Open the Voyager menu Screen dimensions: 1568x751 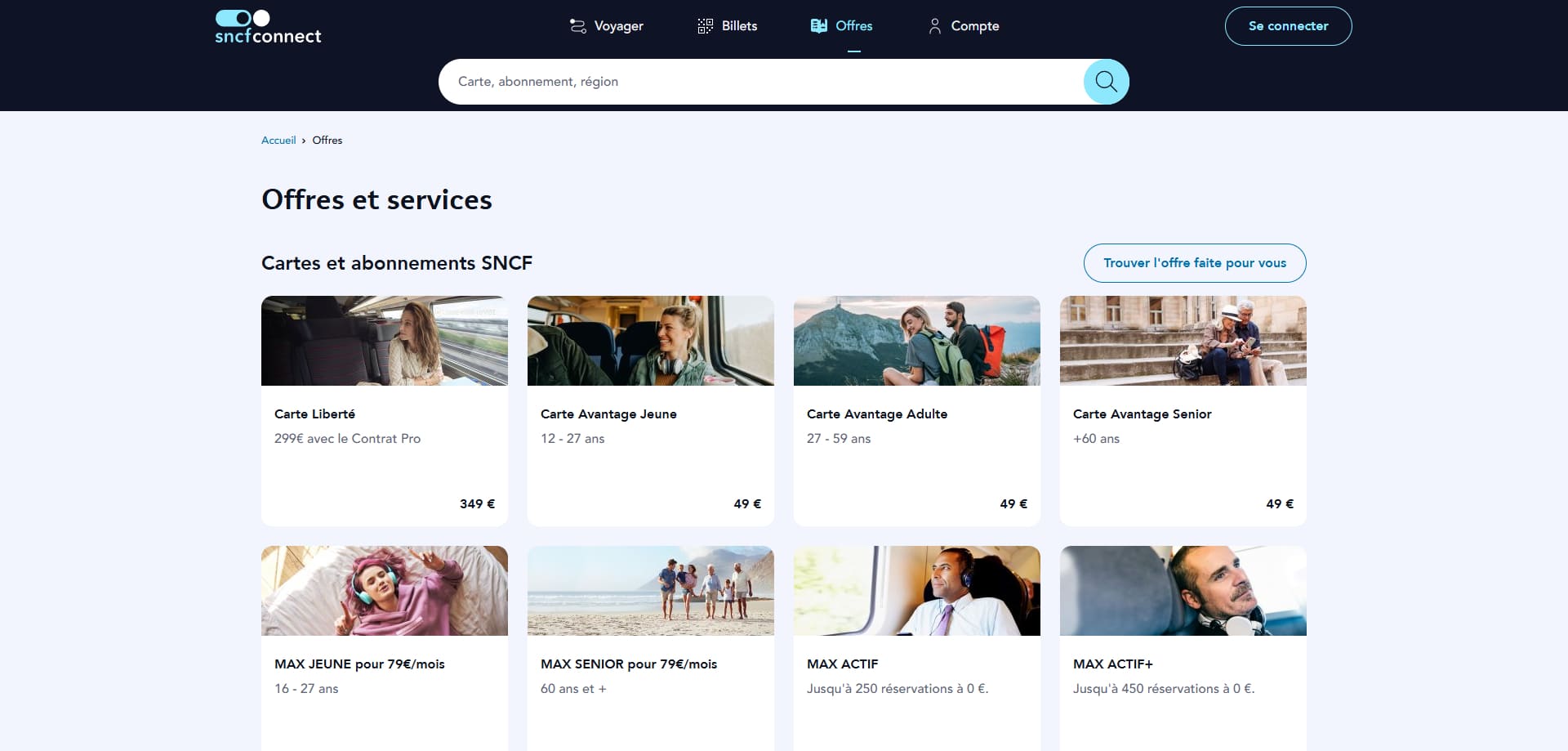coord(606,26)
